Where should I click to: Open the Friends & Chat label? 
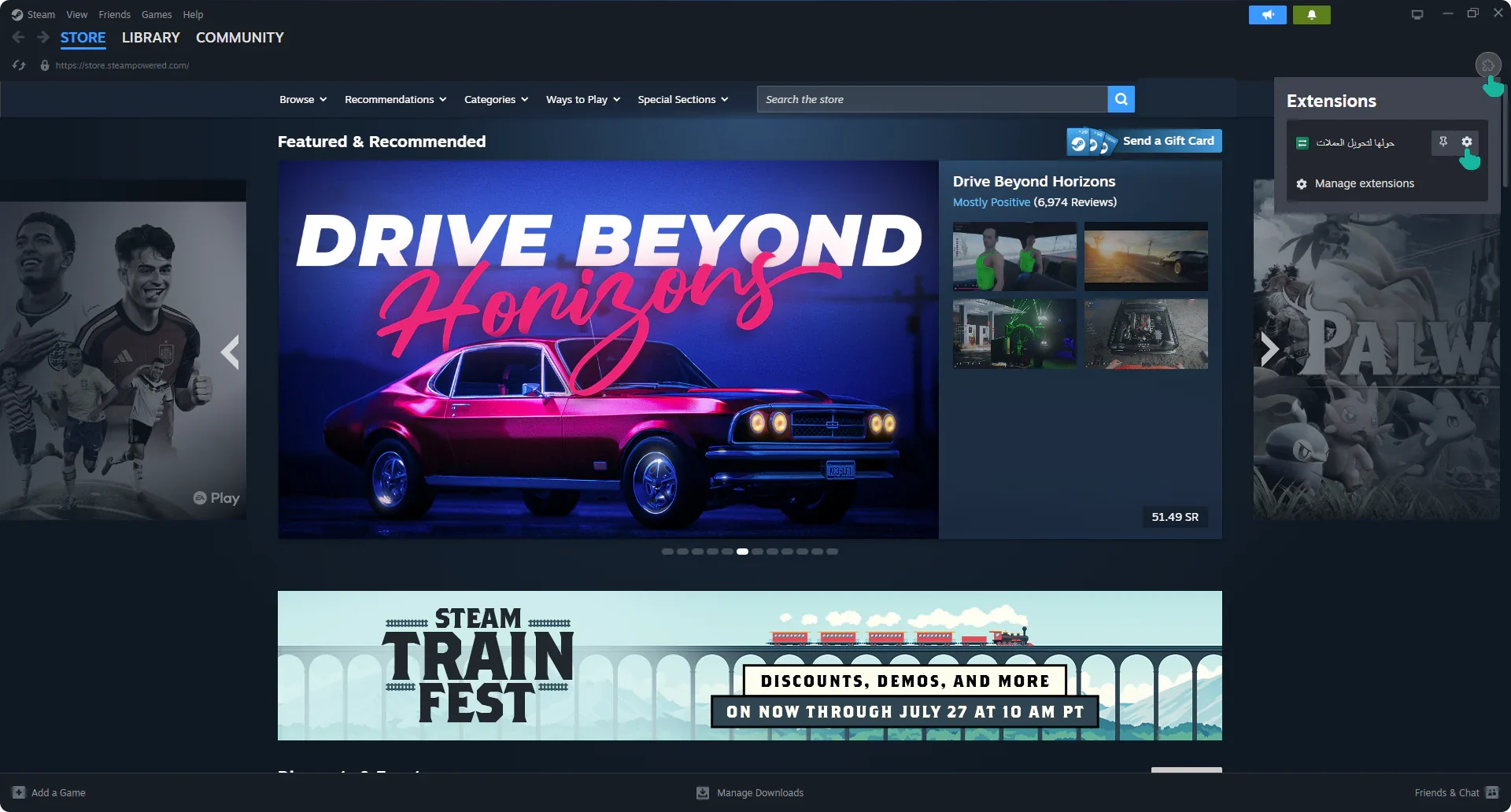(1446, 792)
